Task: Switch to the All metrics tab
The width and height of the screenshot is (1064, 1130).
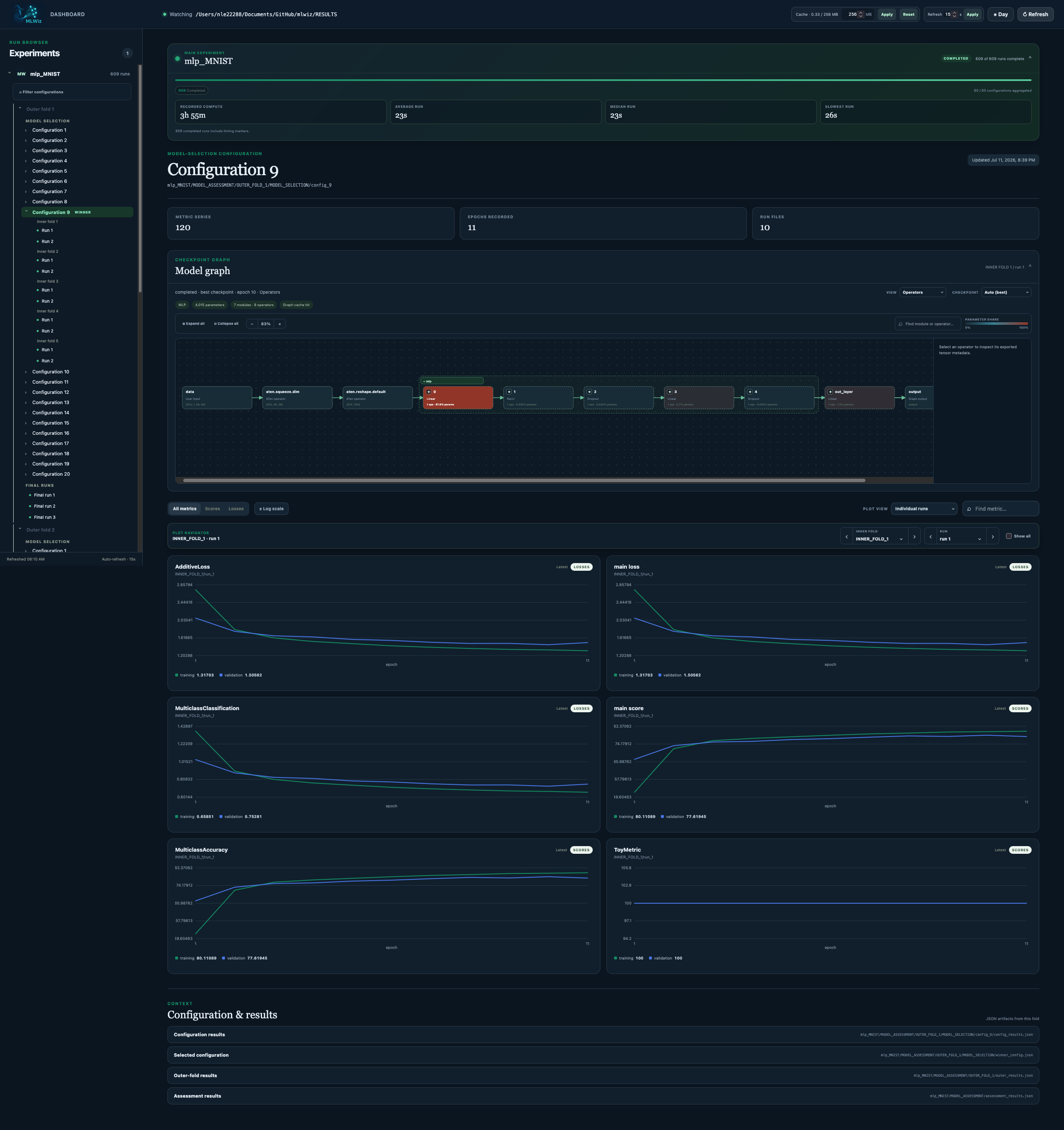Action: (185, 509)
